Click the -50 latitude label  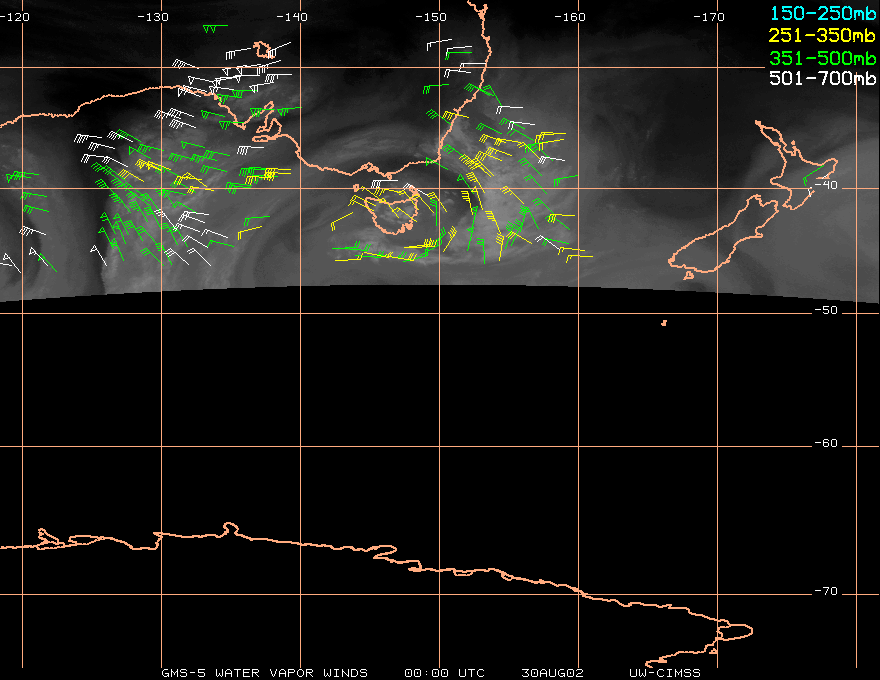coord(826,310)
